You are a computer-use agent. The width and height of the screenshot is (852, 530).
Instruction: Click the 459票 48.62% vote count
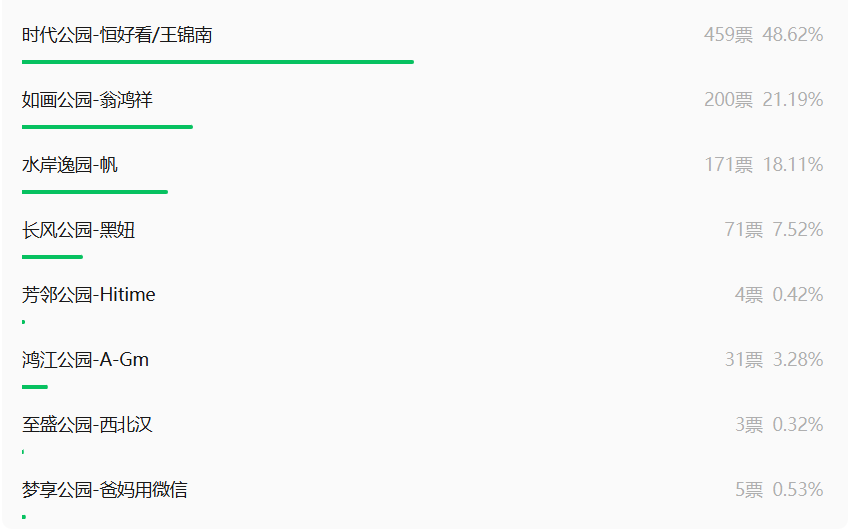pyautogui.click(x=763, y=35)
